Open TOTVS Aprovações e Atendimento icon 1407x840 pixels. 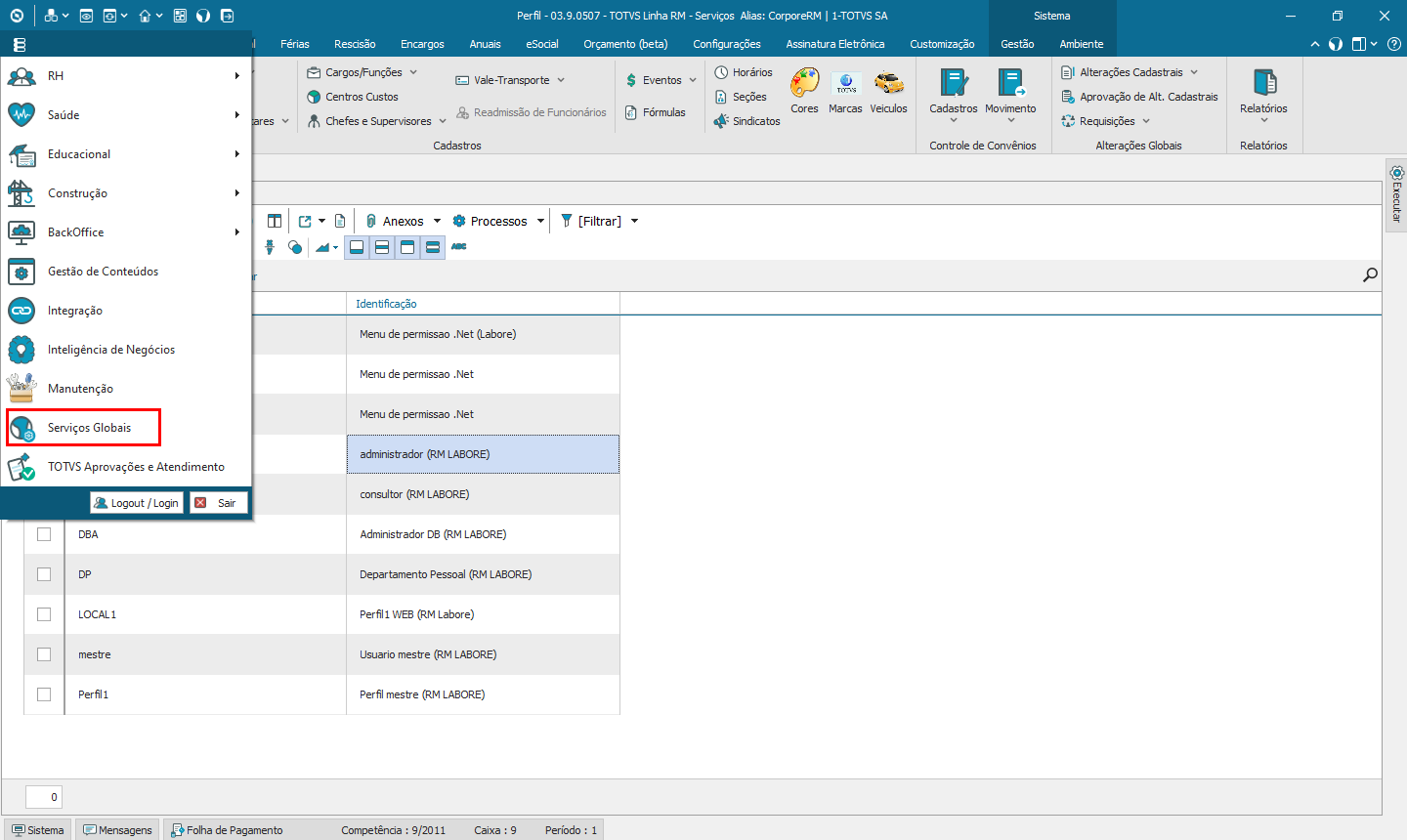click(21, 467)
